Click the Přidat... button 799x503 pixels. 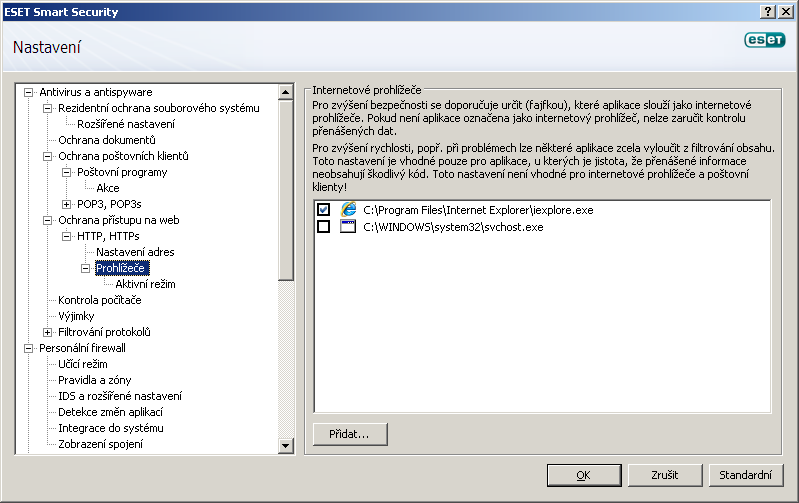pyautogui.click(x=350, y=434)
